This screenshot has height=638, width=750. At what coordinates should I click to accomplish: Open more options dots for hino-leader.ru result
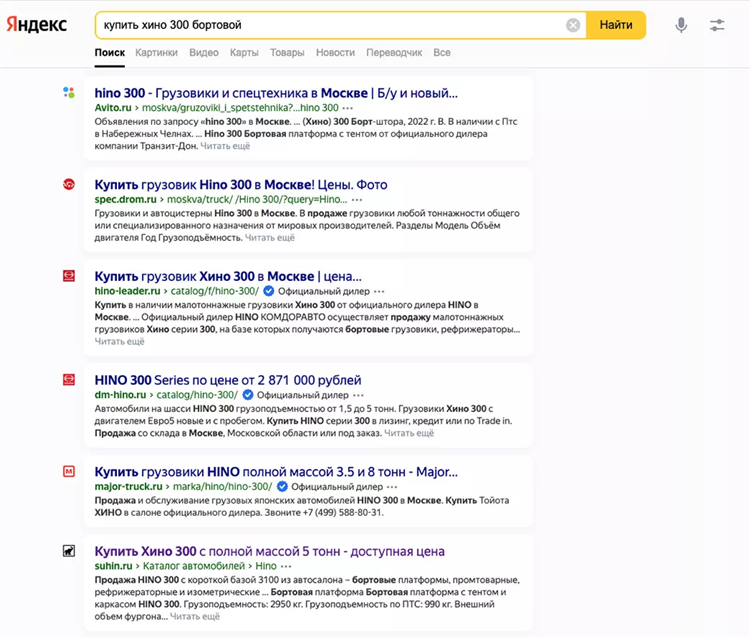(379, 291)
